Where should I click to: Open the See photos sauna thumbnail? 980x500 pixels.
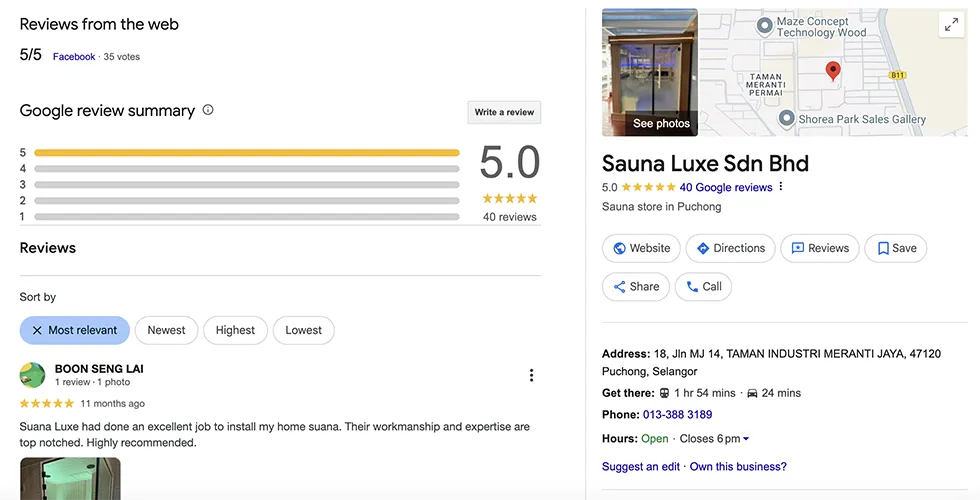(x=650, y=72)
